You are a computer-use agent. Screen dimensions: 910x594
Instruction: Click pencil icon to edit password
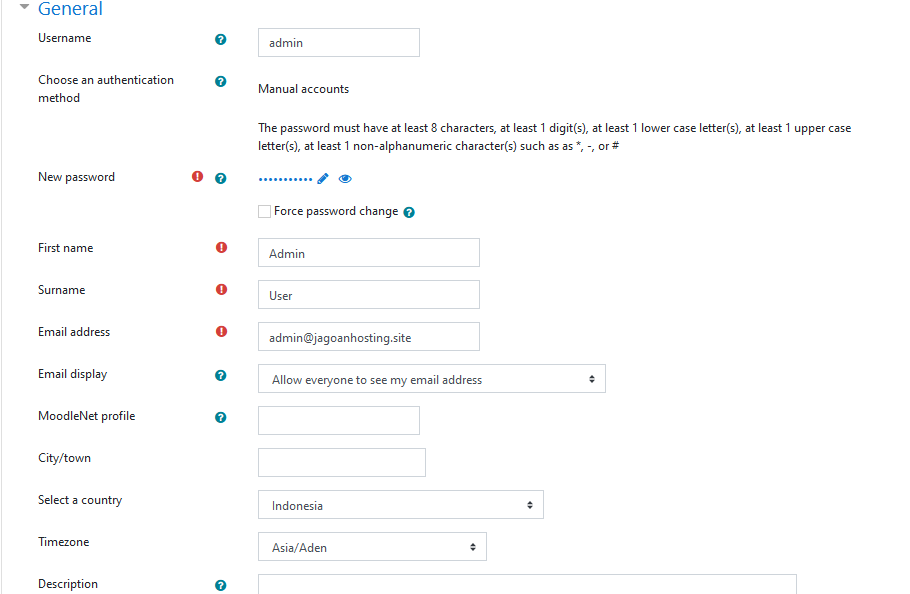click(323, 179)
